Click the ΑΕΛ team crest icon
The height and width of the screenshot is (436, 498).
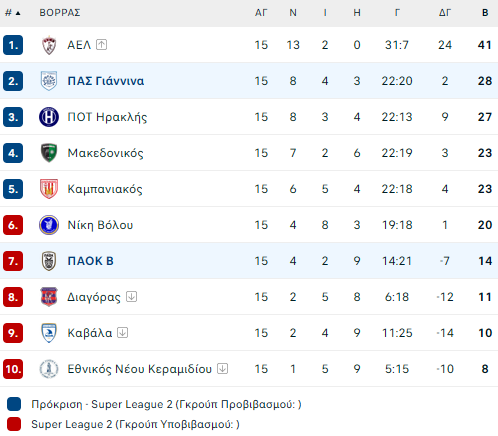coord(49,45)
